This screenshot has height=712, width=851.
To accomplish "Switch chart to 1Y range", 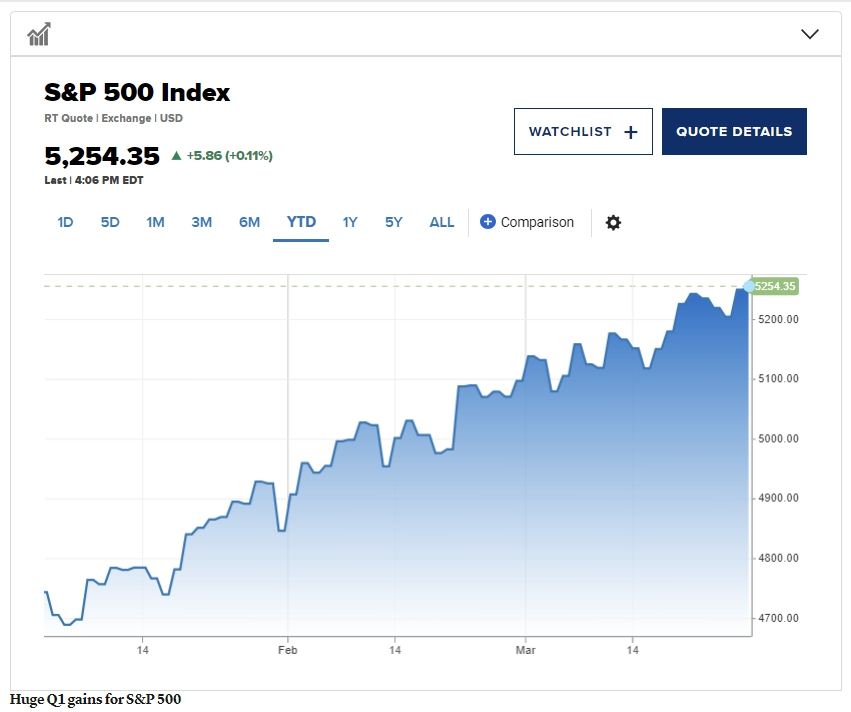I will click(x=350, y=222).
